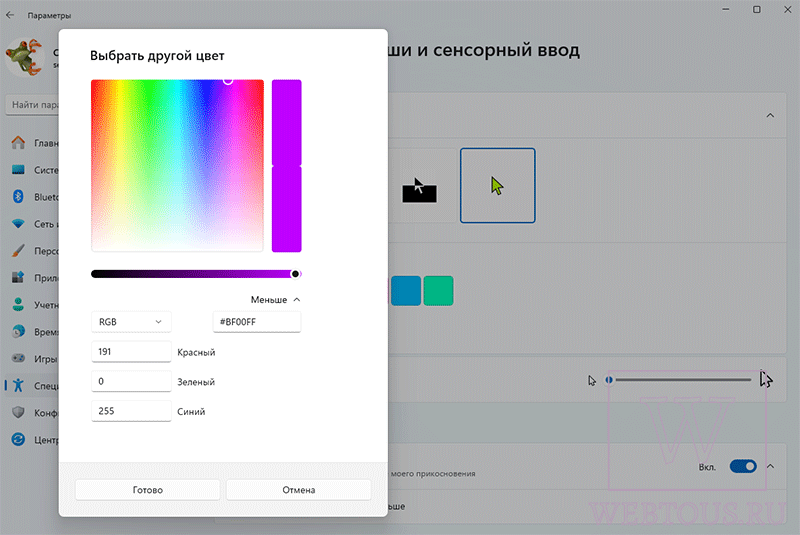Toggle the Вкл. touch indicator switch
Viewport: 800px width, 535px height.
(743, 466)
